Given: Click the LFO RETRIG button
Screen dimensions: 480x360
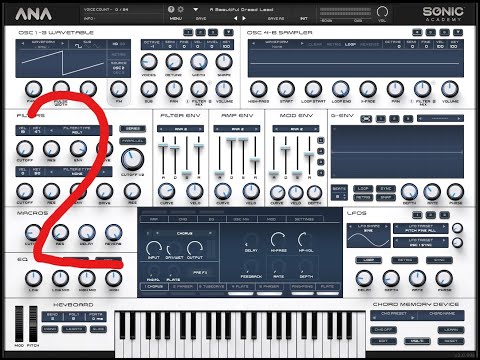Looking at the screenshot, I should 404,260.
